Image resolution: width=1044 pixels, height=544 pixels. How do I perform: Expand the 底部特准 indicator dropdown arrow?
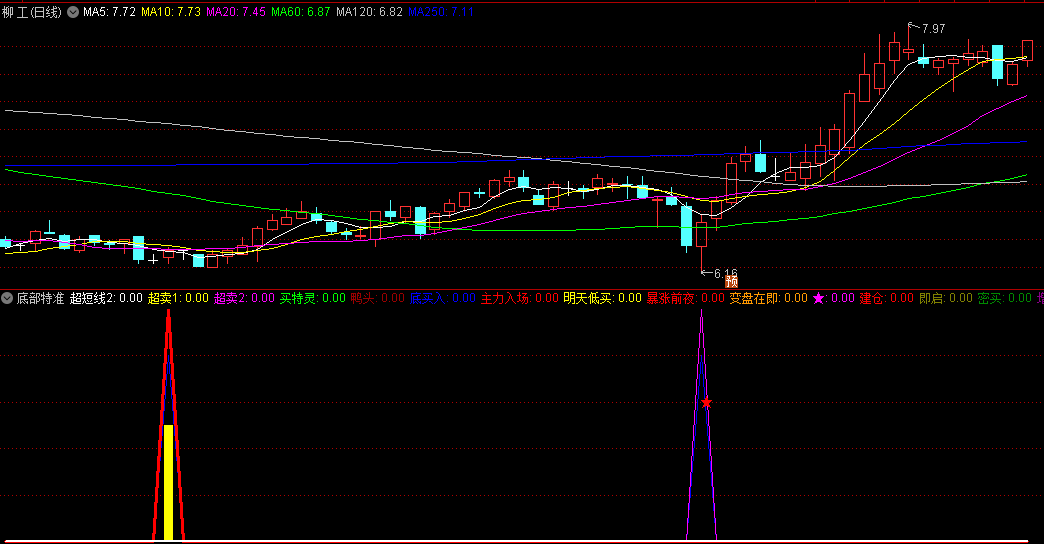pyautogui.click(x=7, y=298)
